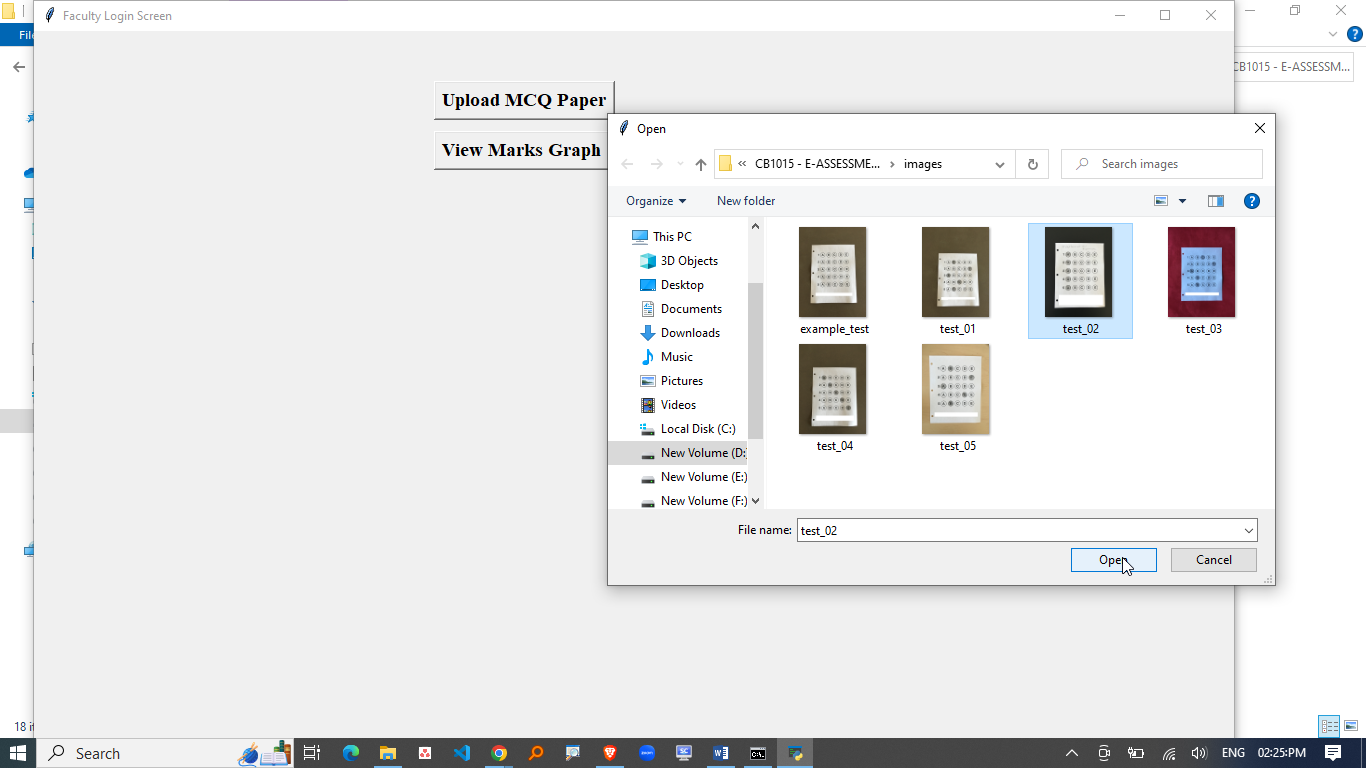The height and width of the screenshot is (768, 1366).
Task: Open recent locations dropdown arrow
Action: pos(680,164)
